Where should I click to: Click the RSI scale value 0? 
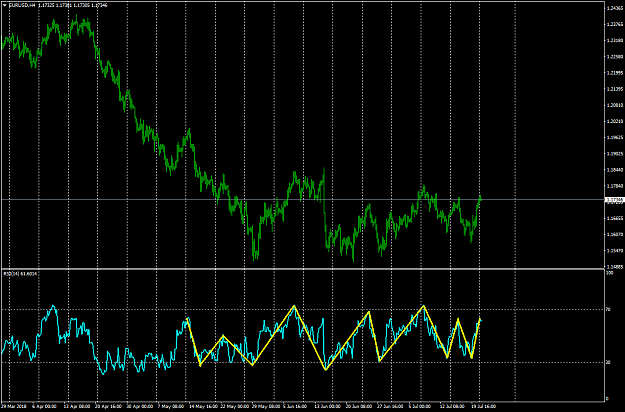point(607,398)
